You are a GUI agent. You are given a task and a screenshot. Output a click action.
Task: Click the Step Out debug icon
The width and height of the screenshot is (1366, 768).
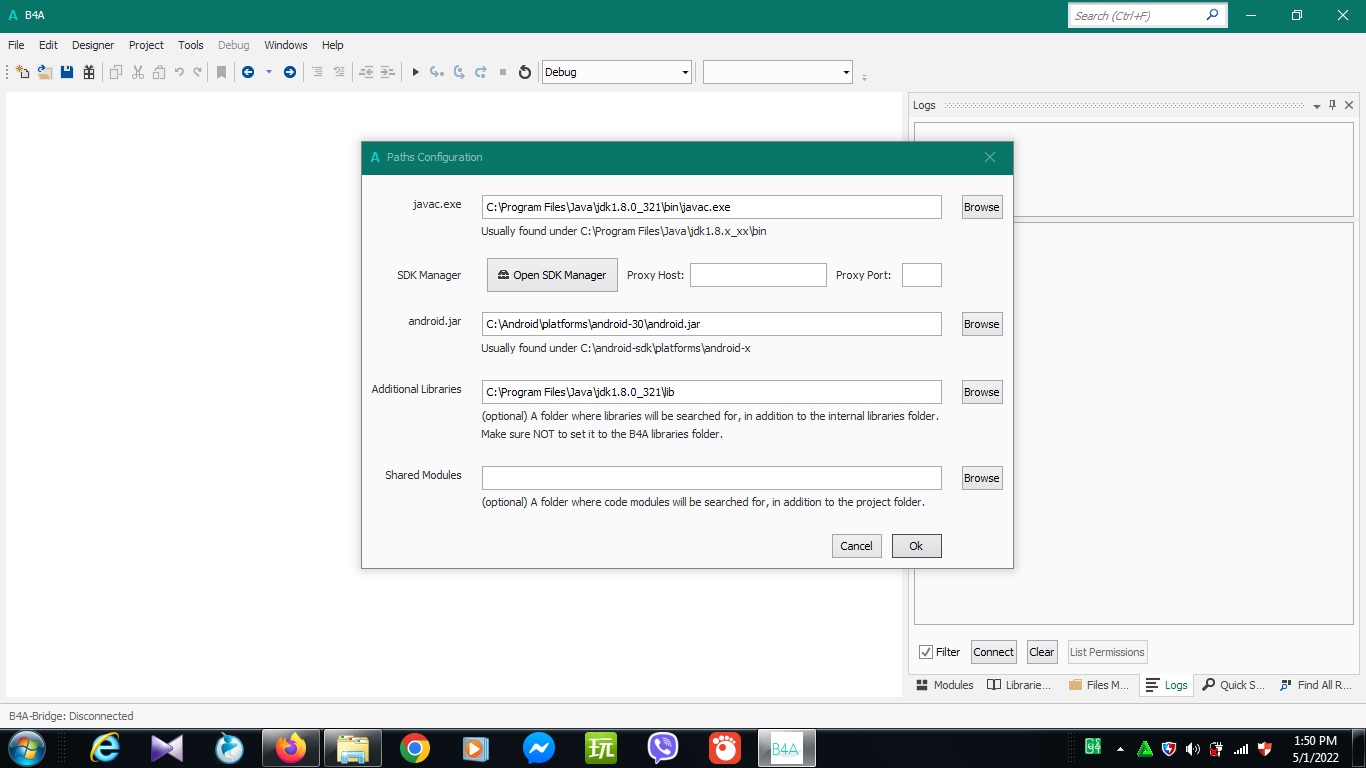point(481,72)
